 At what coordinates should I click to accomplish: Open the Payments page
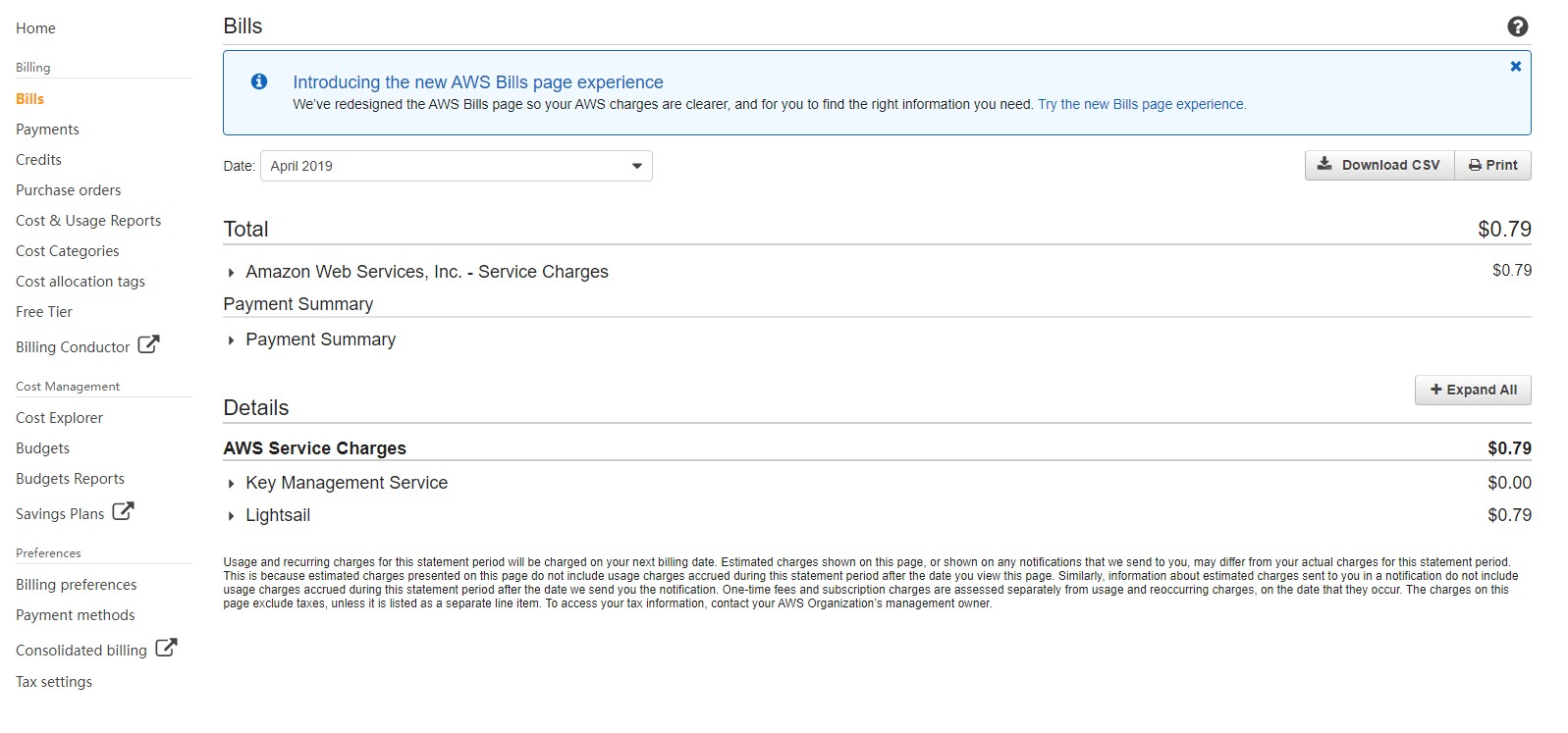click(x=47, y=130)
